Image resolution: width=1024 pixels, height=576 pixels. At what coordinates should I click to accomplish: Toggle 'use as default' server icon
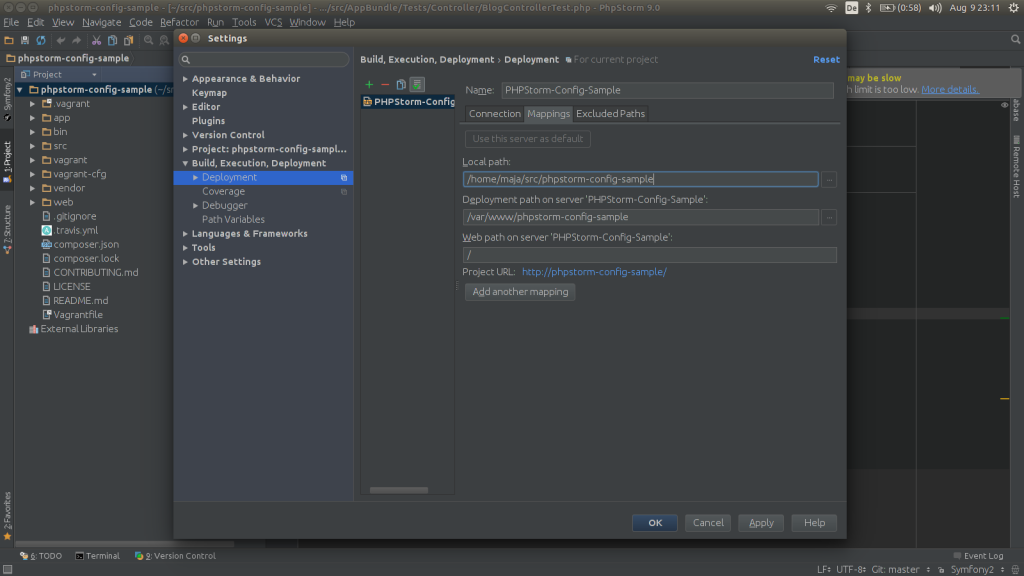coord(417,84)
